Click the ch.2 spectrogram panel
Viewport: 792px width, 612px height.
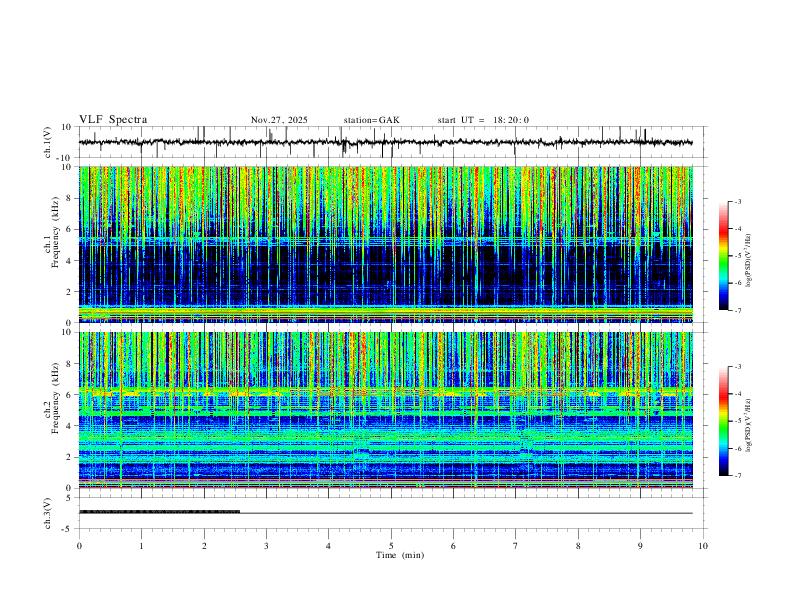point(386,410)
